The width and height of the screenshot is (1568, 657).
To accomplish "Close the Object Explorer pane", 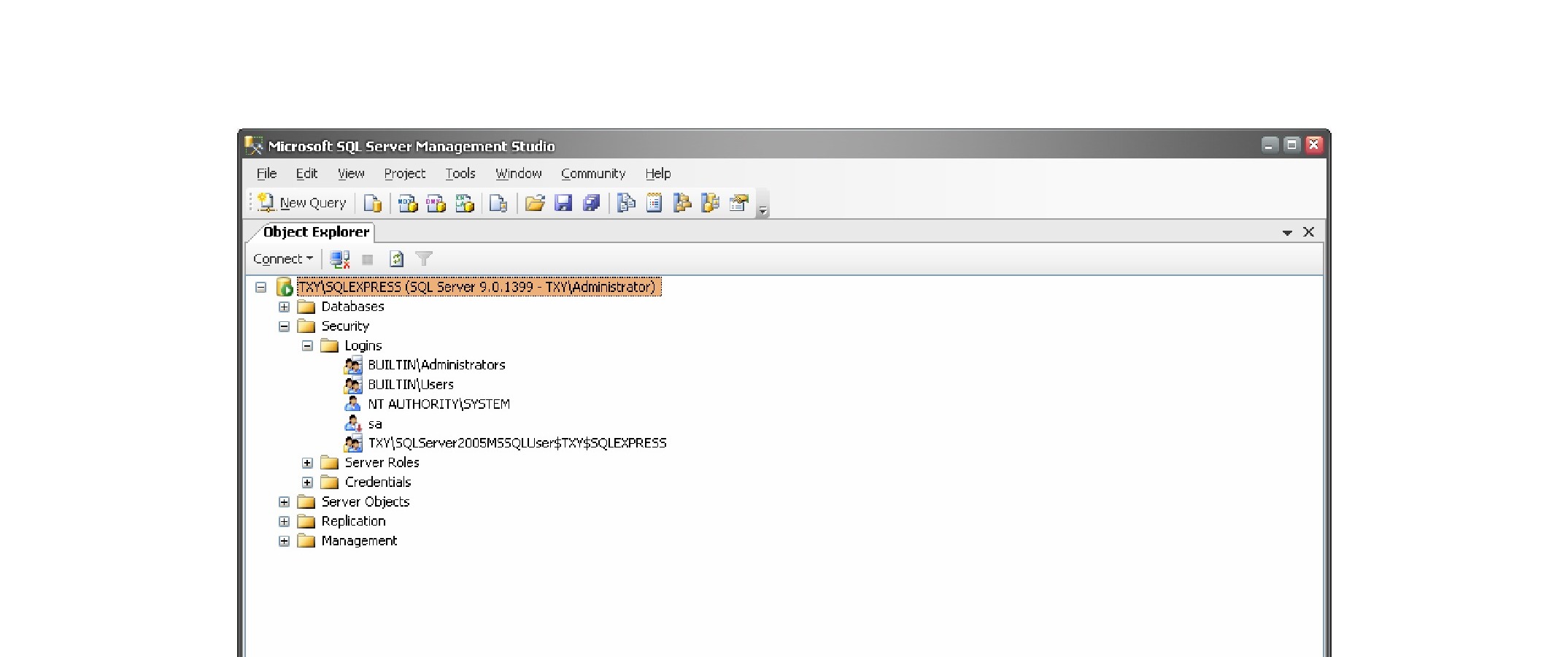I will [x=1308, y=232].
